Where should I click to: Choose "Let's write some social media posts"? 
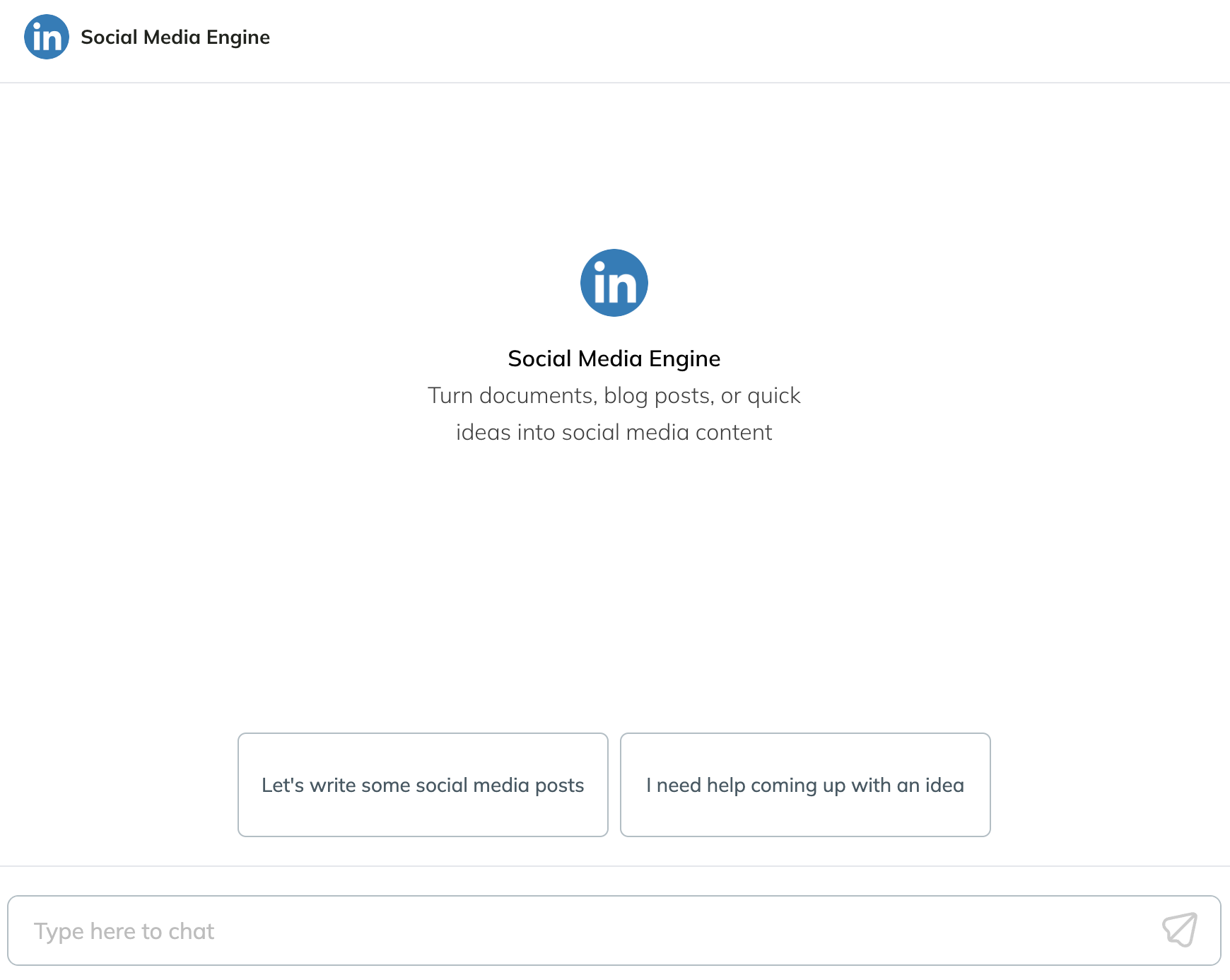tap(423, 785)
